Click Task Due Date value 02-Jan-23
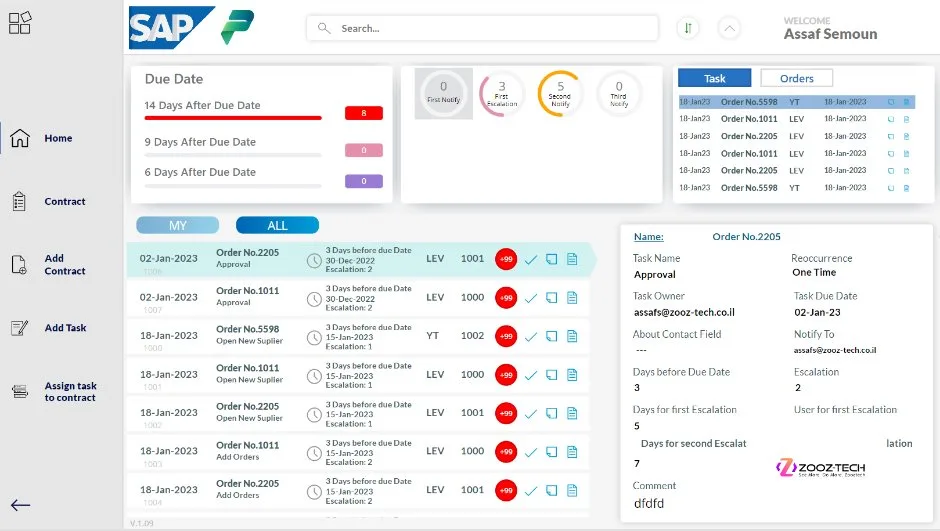940x531 pixels. [817, 312]
